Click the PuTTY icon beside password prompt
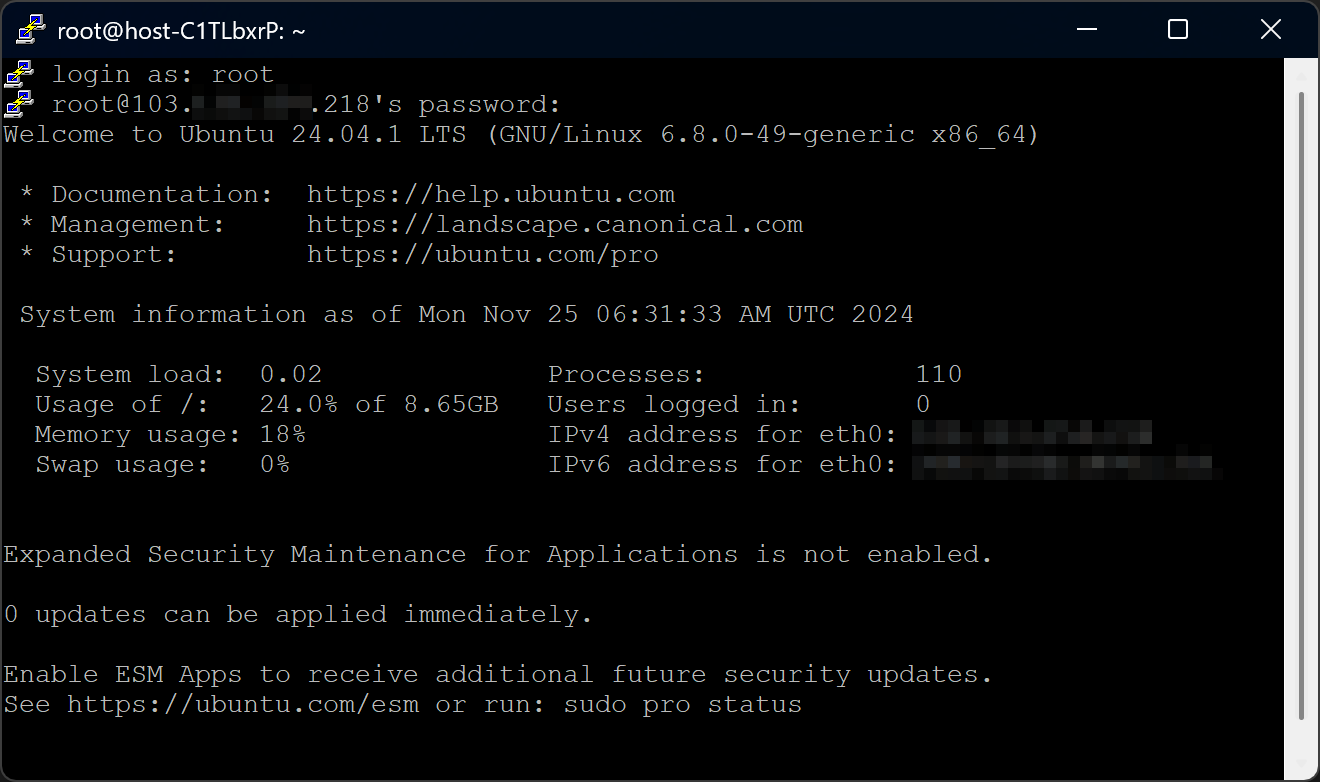Screen dimensions: 1320x782 pos(19,104)
